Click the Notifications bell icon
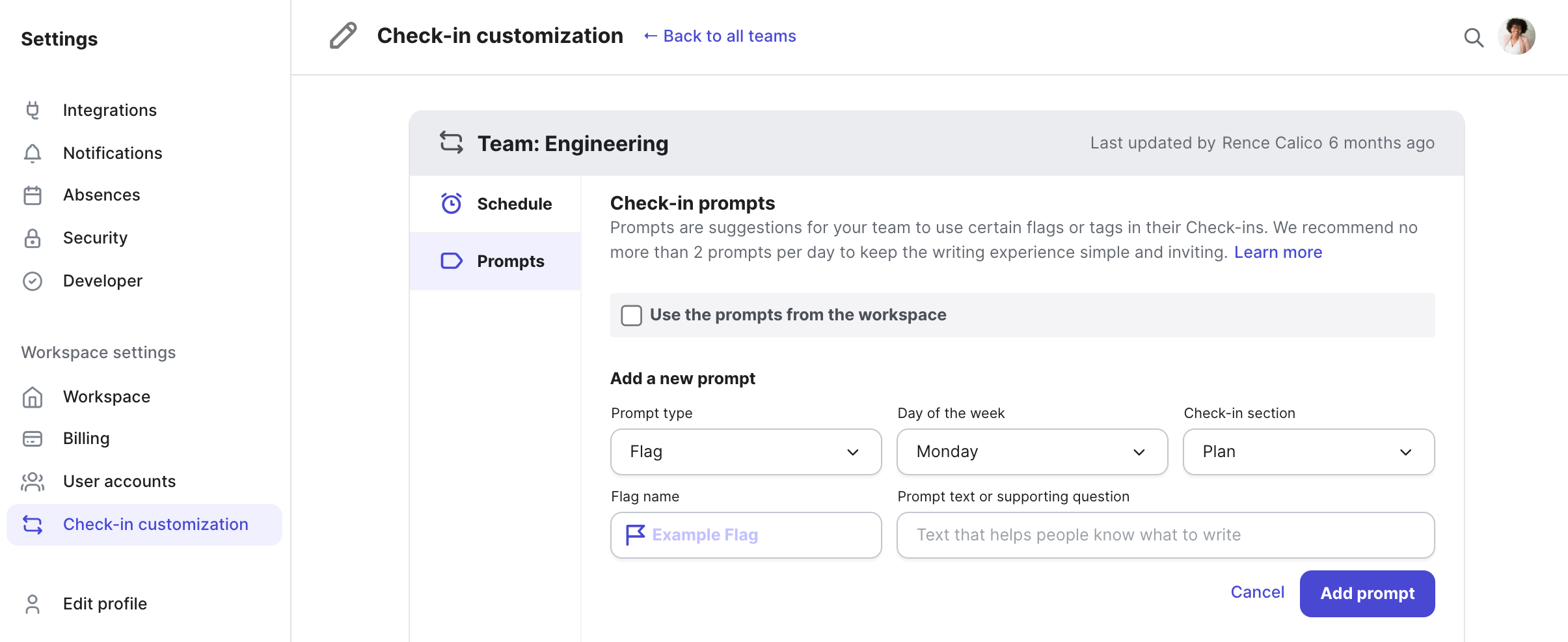The height and width of the screenshot is (642, 1568). pyautogui.click(x=33, y=153)
